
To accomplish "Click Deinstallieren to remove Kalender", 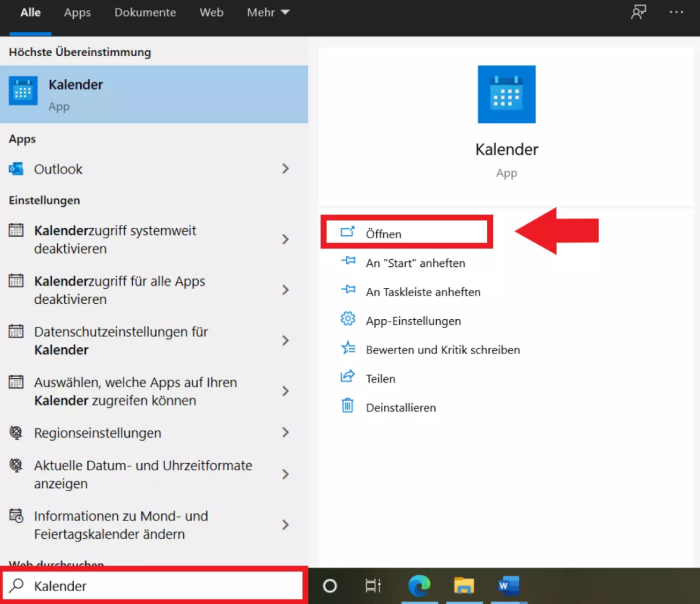I will click(x=400, y=408).
